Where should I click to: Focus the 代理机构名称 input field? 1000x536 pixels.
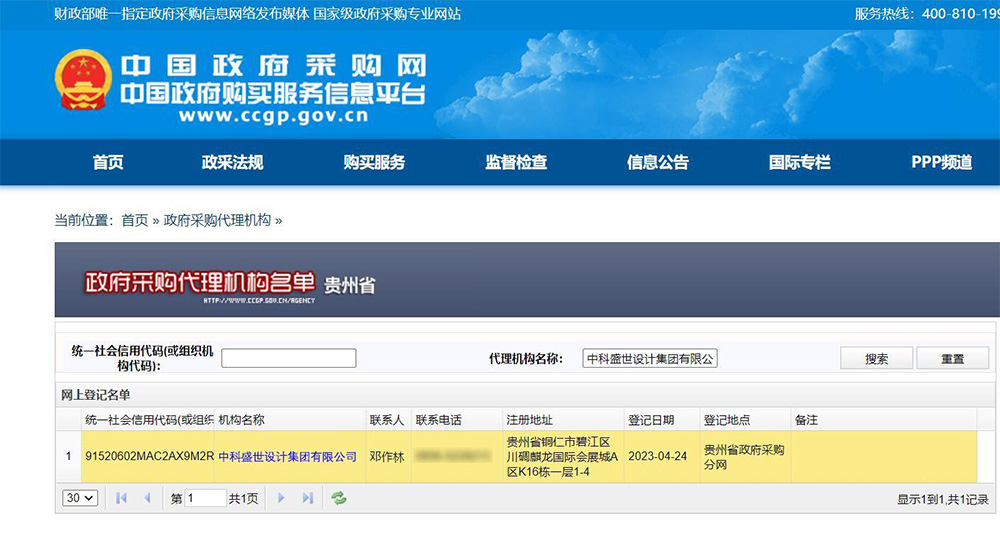coord(650,359)
